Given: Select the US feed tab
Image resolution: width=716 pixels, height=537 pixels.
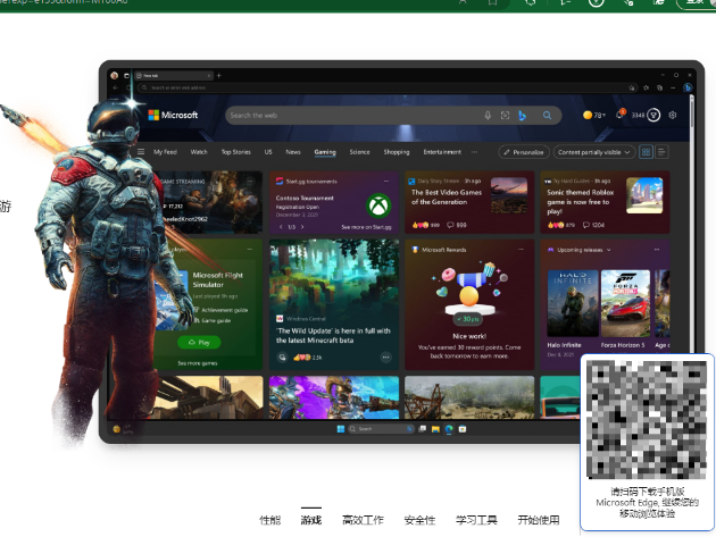Looking at the screenshot, I should click(x=268, y=152).
